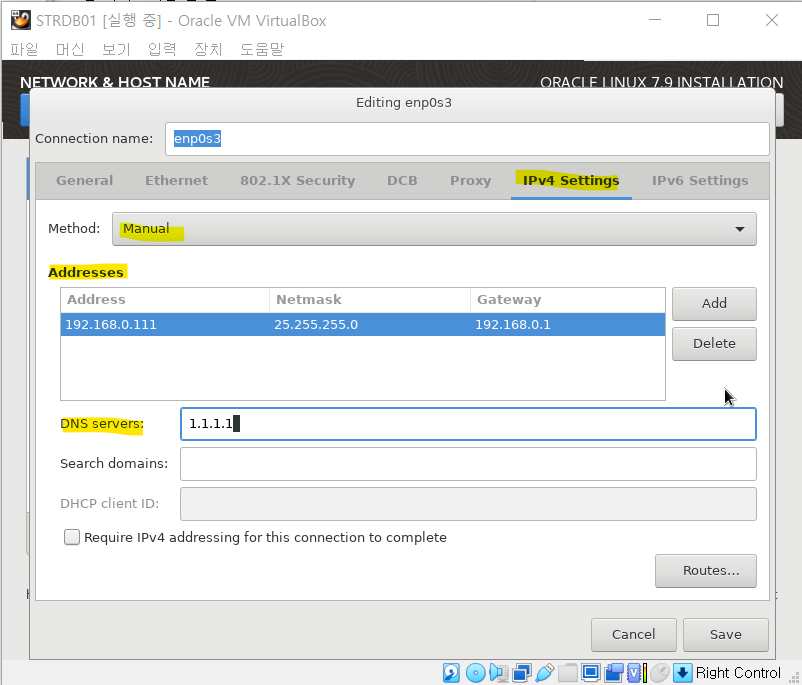Viewport: 802px width, 685px height.
Task: Open the Routes… dialog
Action: tap(706, 571)
